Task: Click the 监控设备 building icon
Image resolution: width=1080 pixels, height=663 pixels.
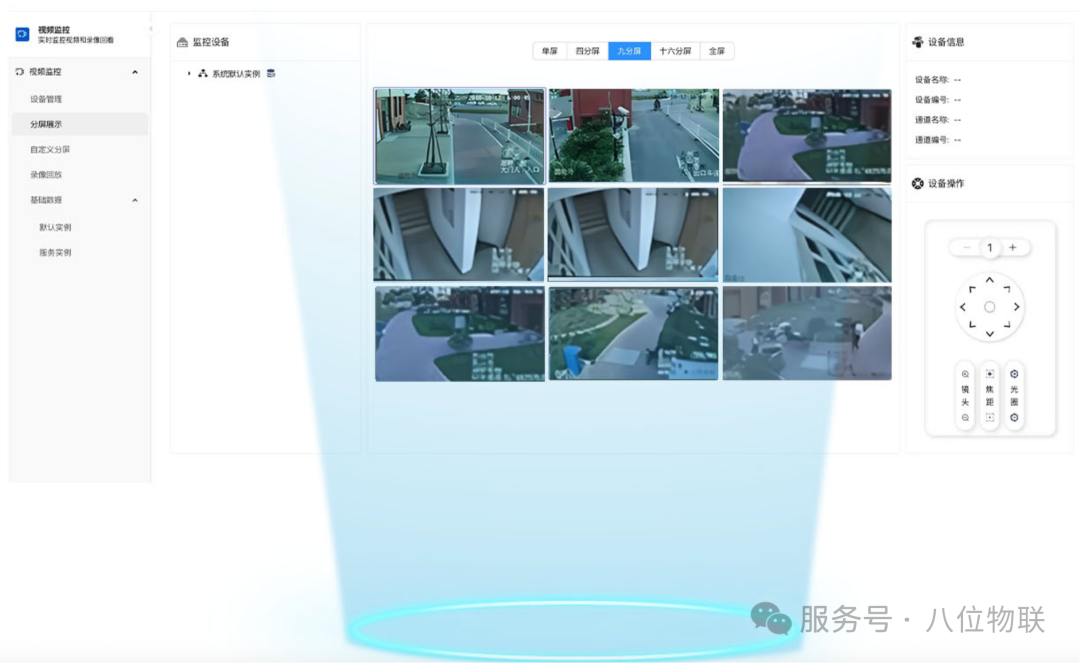Action: coord(183,41)
